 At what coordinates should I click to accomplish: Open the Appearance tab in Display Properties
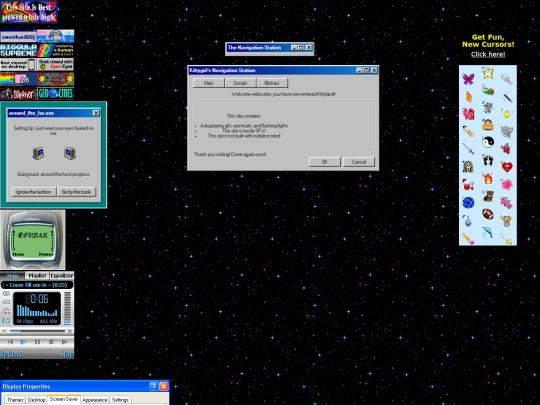pos(95,400)
